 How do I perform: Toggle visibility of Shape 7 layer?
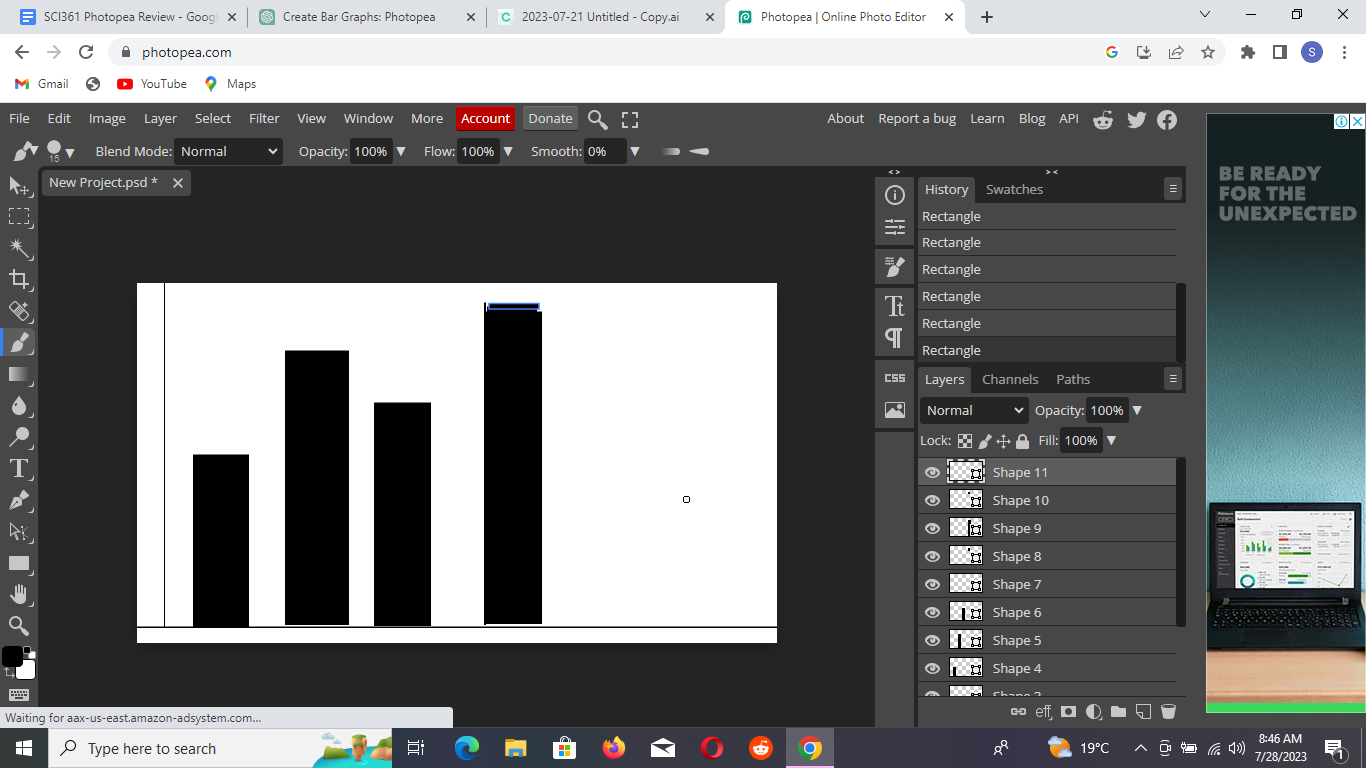(931, 584)
